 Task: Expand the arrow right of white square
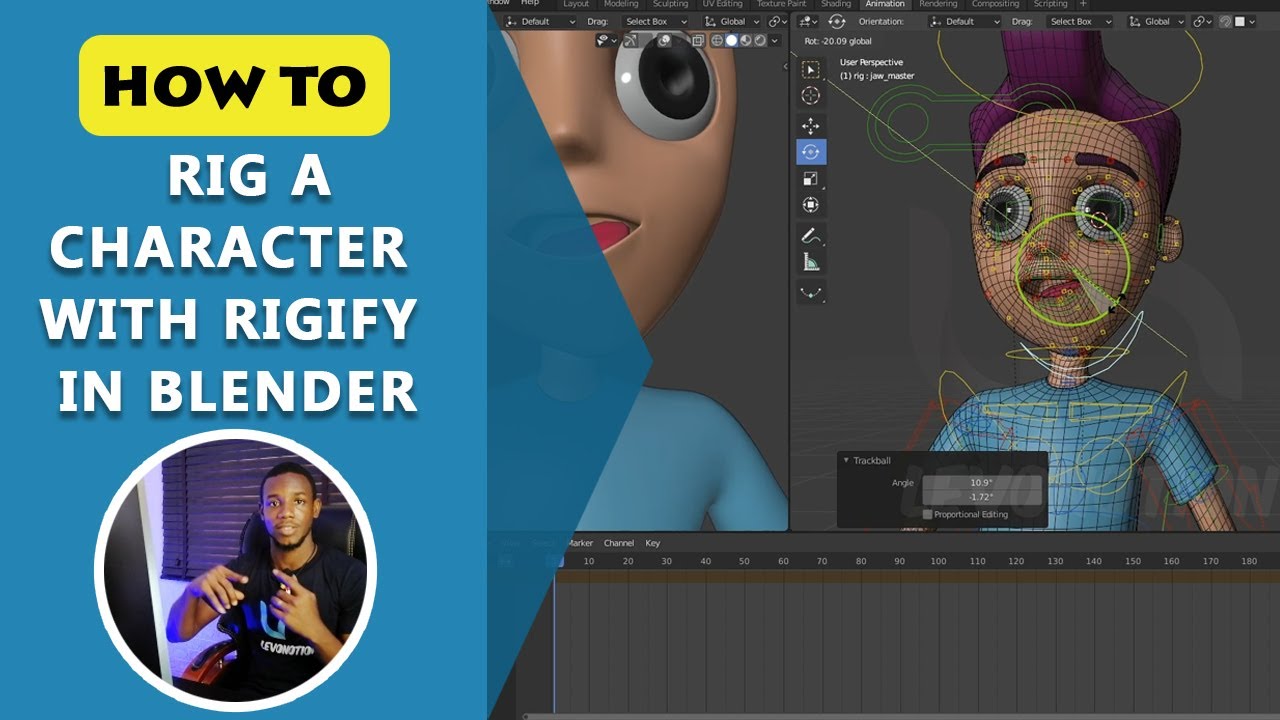(1252, 21)
